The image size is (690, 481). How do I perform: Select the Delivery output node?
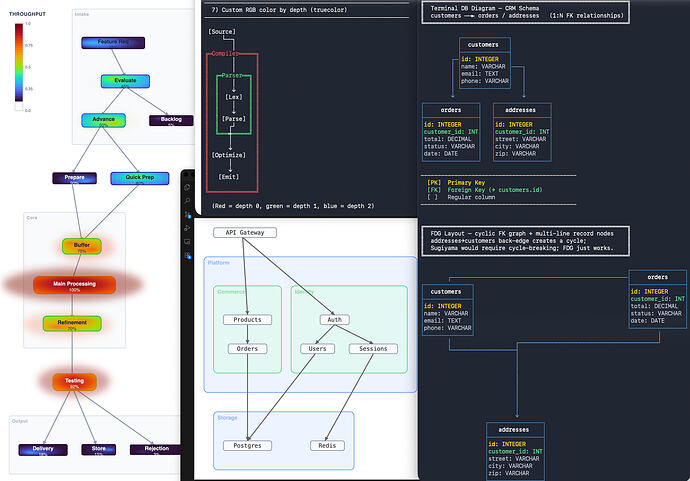pos(43,449)
